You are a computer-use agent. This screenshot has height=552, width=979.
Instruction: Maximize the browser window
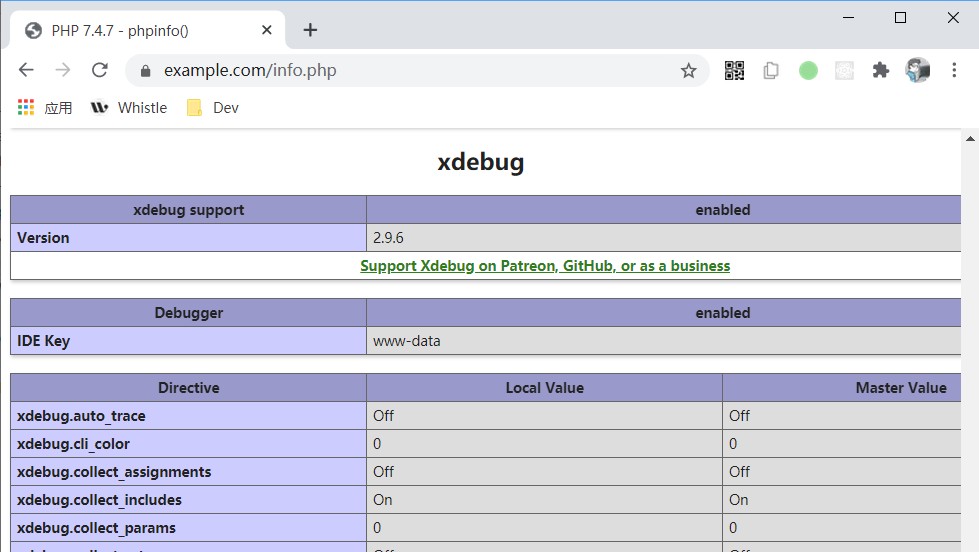point(900,17)
